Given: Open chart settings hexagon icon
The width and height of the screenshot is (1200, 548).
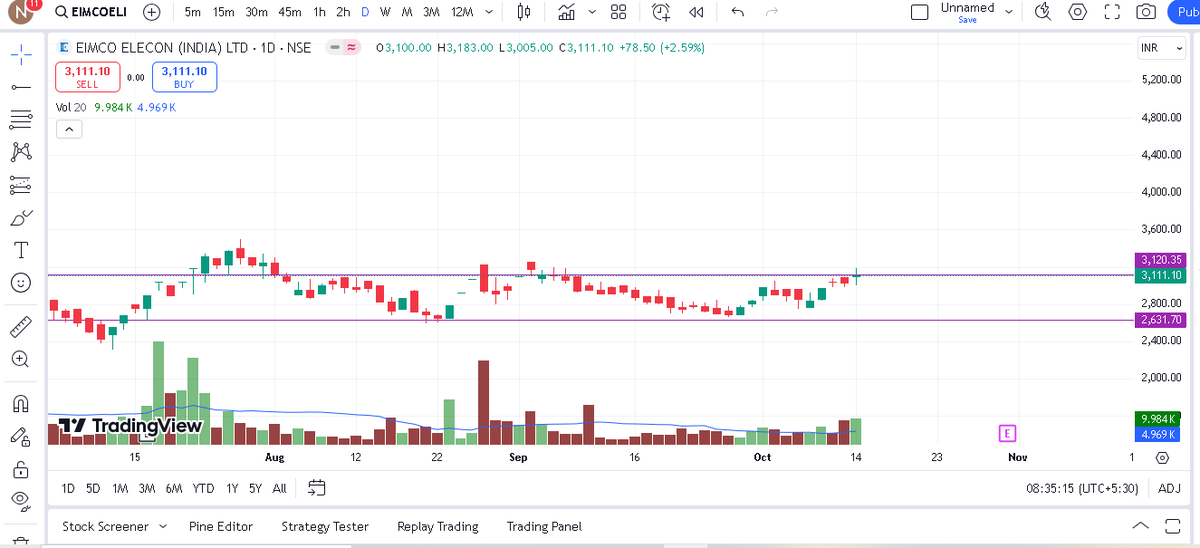Looking at the screenshot, I should tap(1077, 13).
